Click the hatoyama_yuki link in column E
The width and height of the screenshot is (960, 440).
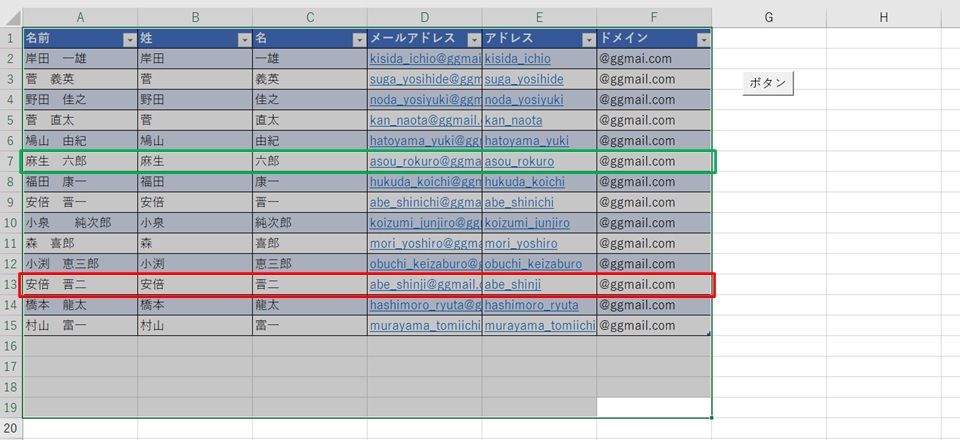[527, 141]
